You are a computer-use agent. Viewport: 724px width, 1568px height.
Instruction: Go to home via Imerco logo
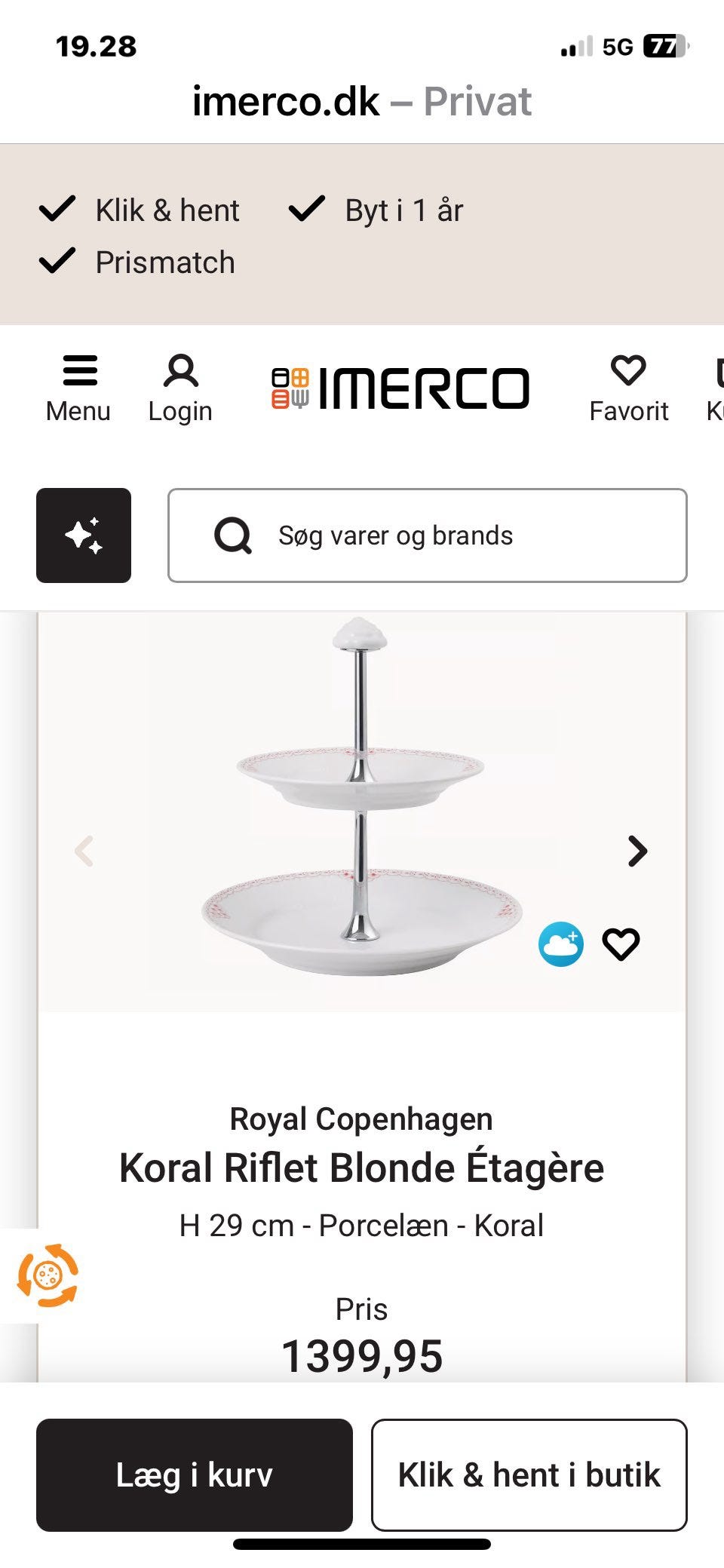tap(400, 388)
